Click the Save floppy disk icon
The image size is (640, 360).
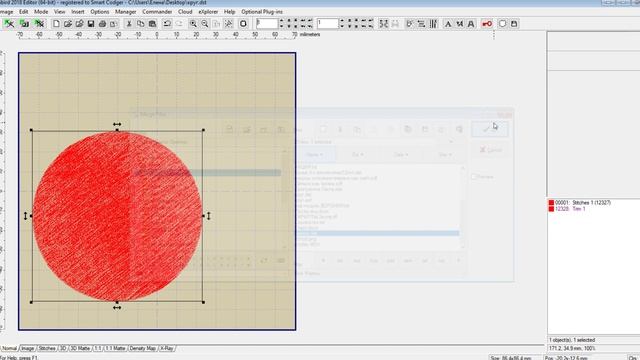(91, 24)
